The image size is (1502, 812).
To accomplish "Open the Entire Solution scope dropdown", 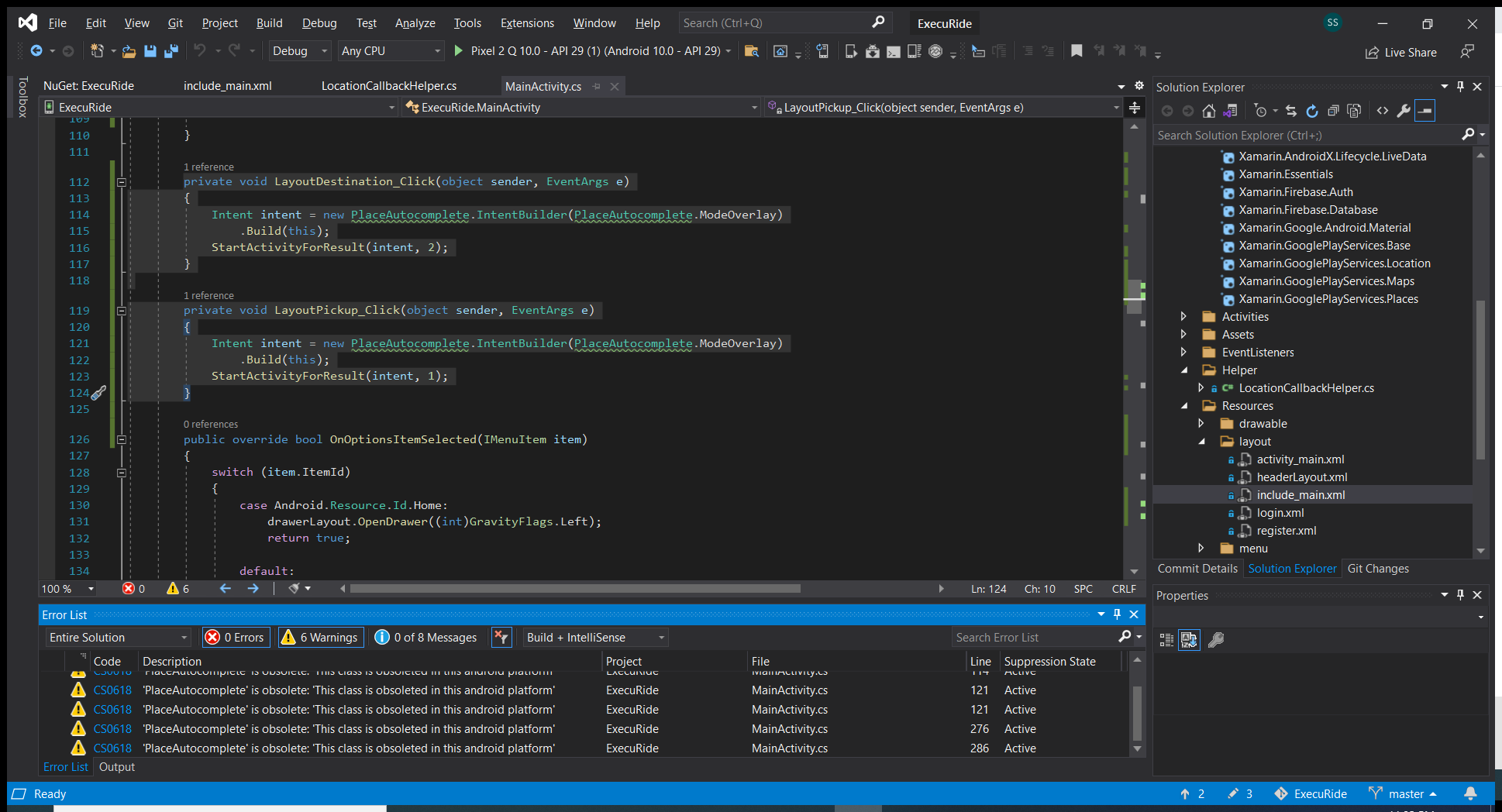I will coord(118,637).
